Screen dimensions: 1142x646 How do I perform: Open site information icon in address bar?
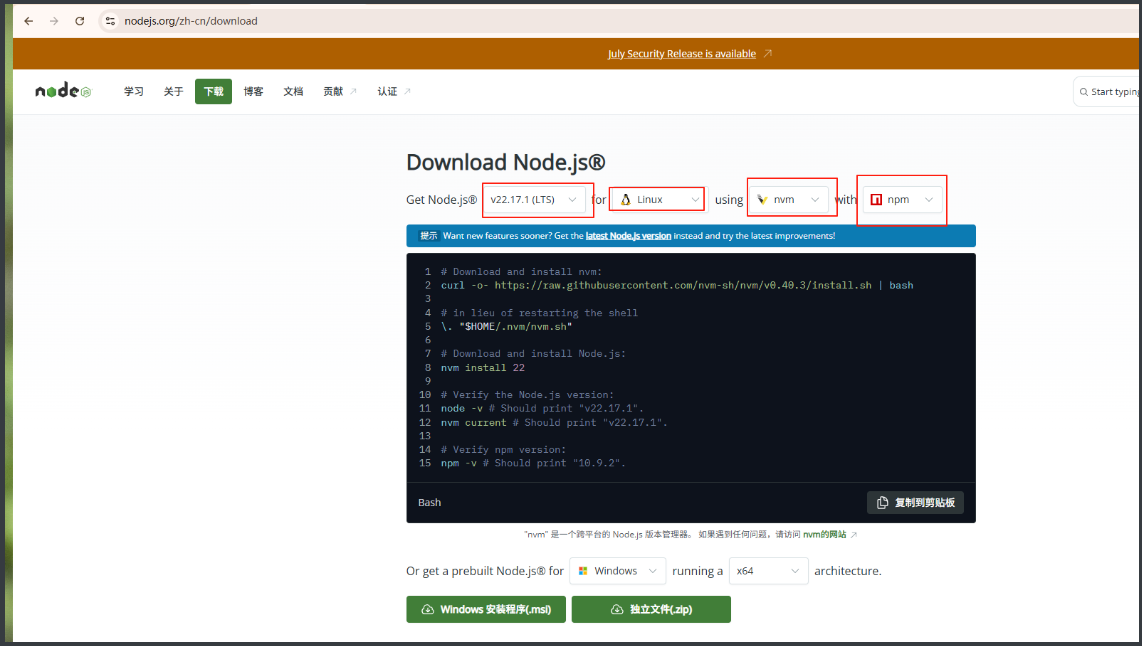pos(110,21)
